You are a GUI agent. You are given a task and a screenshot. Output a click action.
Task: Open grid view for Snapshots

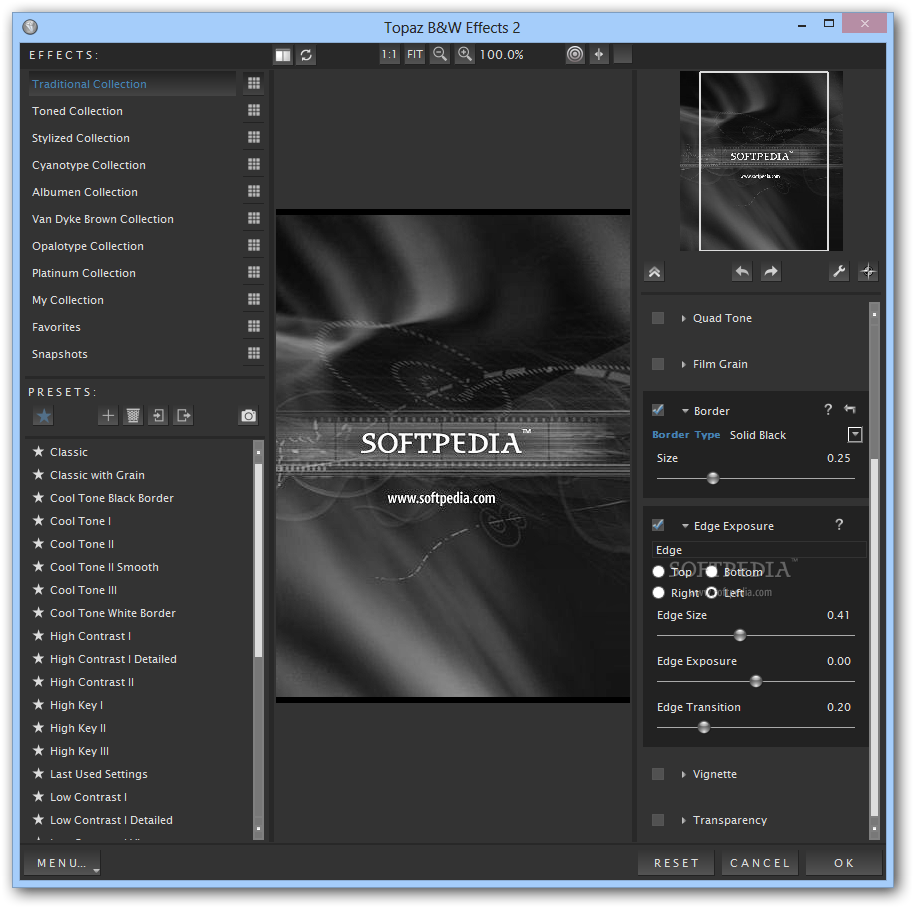point(254,353)
